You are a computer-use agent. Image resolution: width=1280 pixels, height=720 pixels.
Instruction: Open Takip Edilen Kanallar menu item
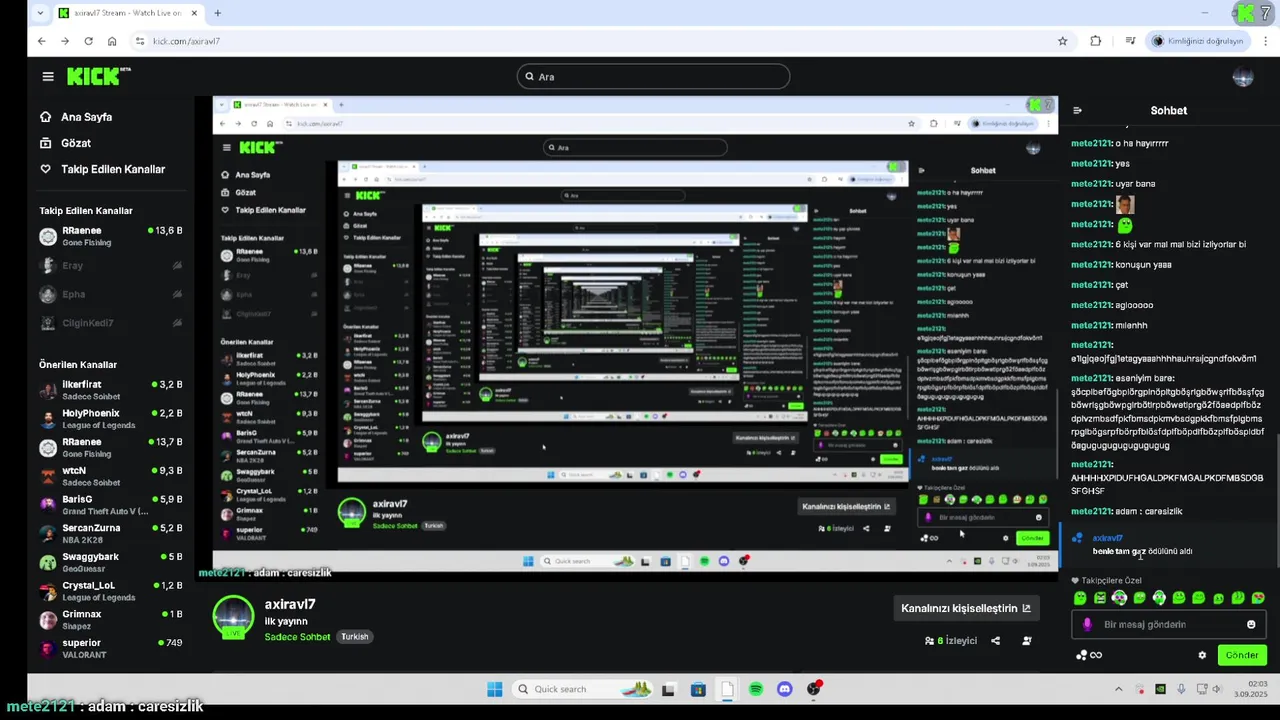tap(113, 169)
